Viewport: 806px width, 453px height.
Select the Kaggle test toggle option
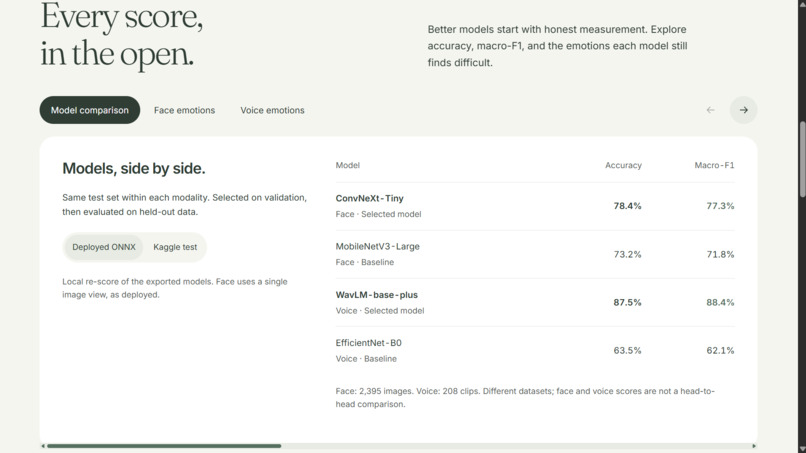175,247
